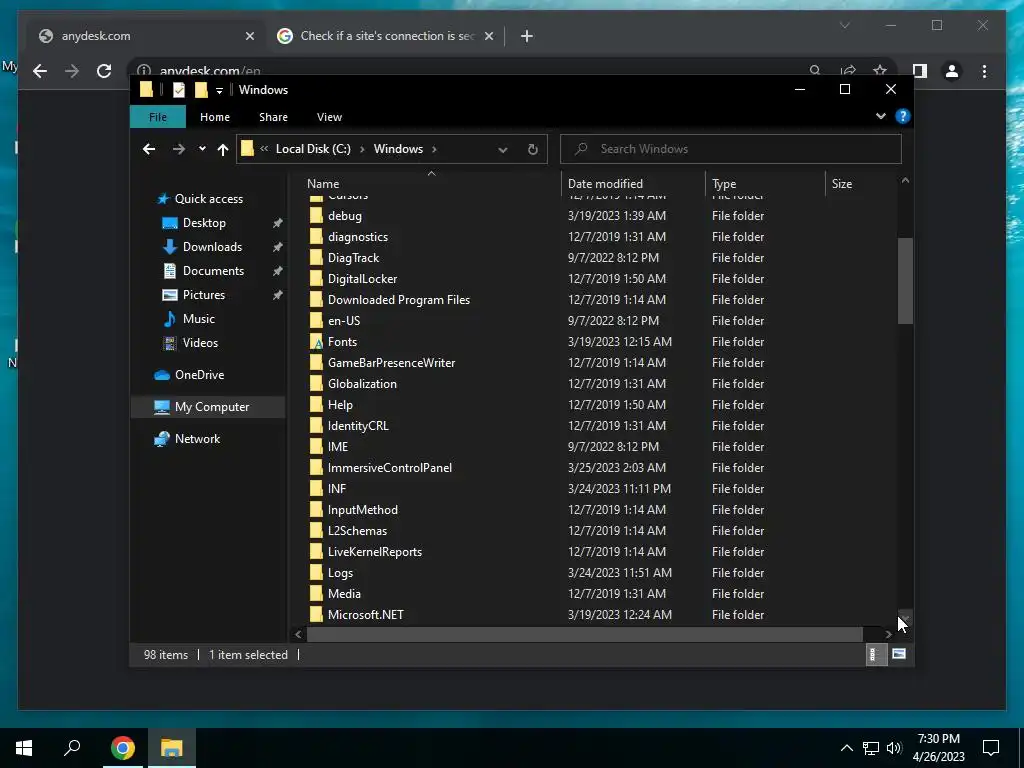Select the Globalization folder
Screen dimensions: 1024x768
click(362, 383)
